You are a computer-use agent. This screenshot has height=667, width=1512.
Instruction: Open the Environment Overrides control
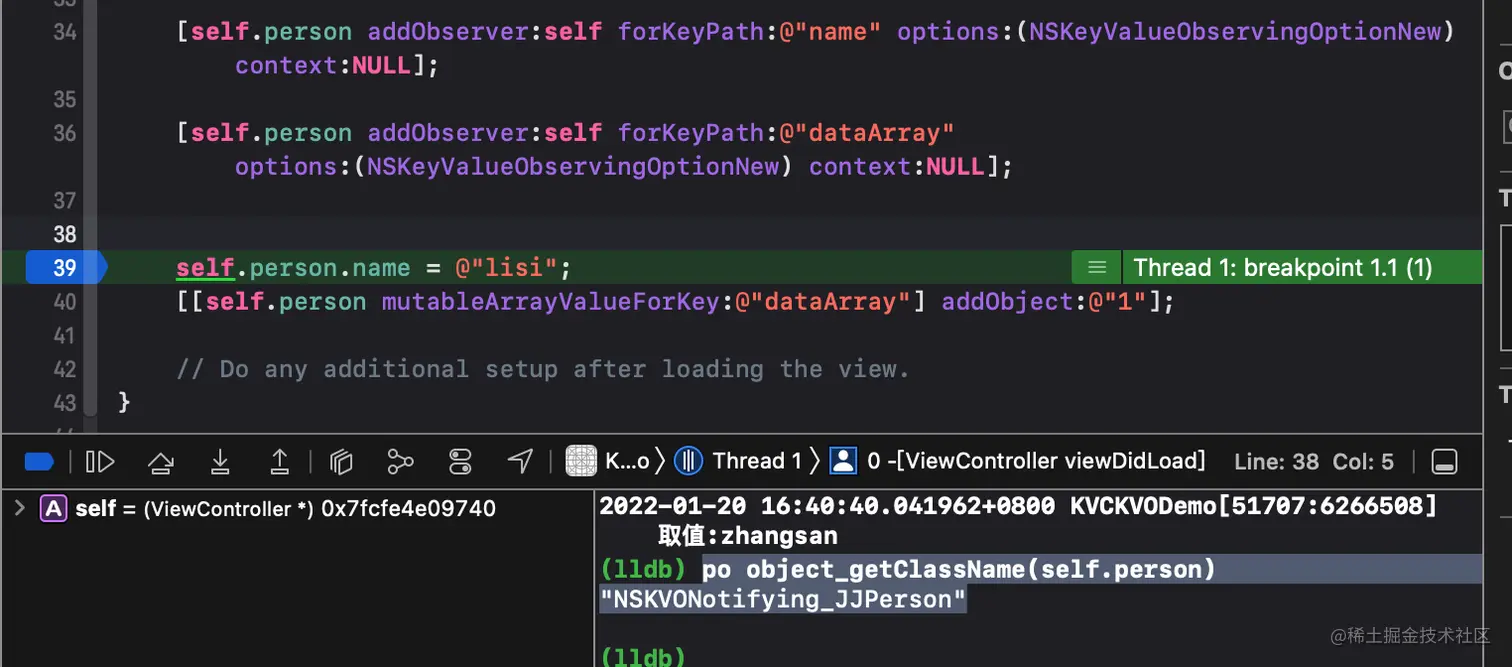460,461
